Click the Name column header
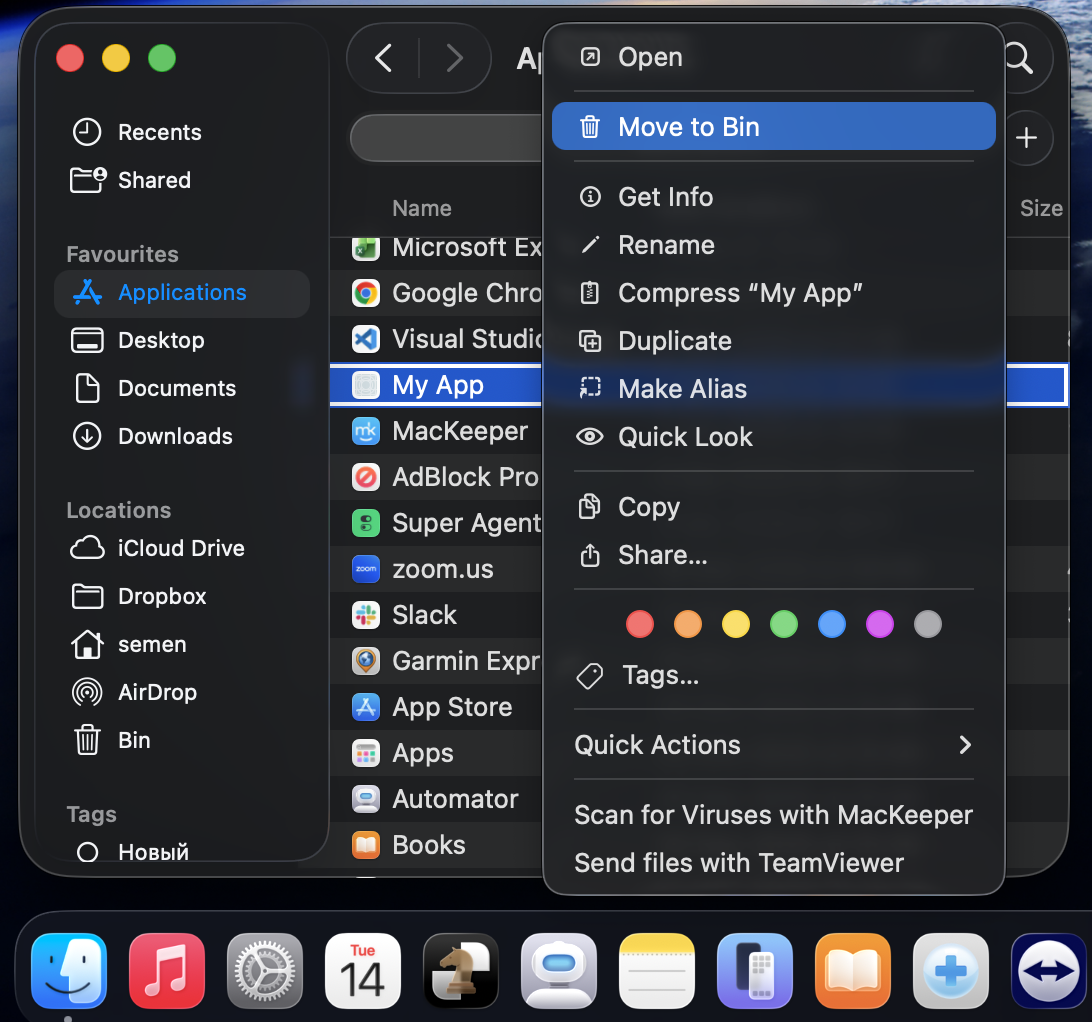 click(422, 208)
